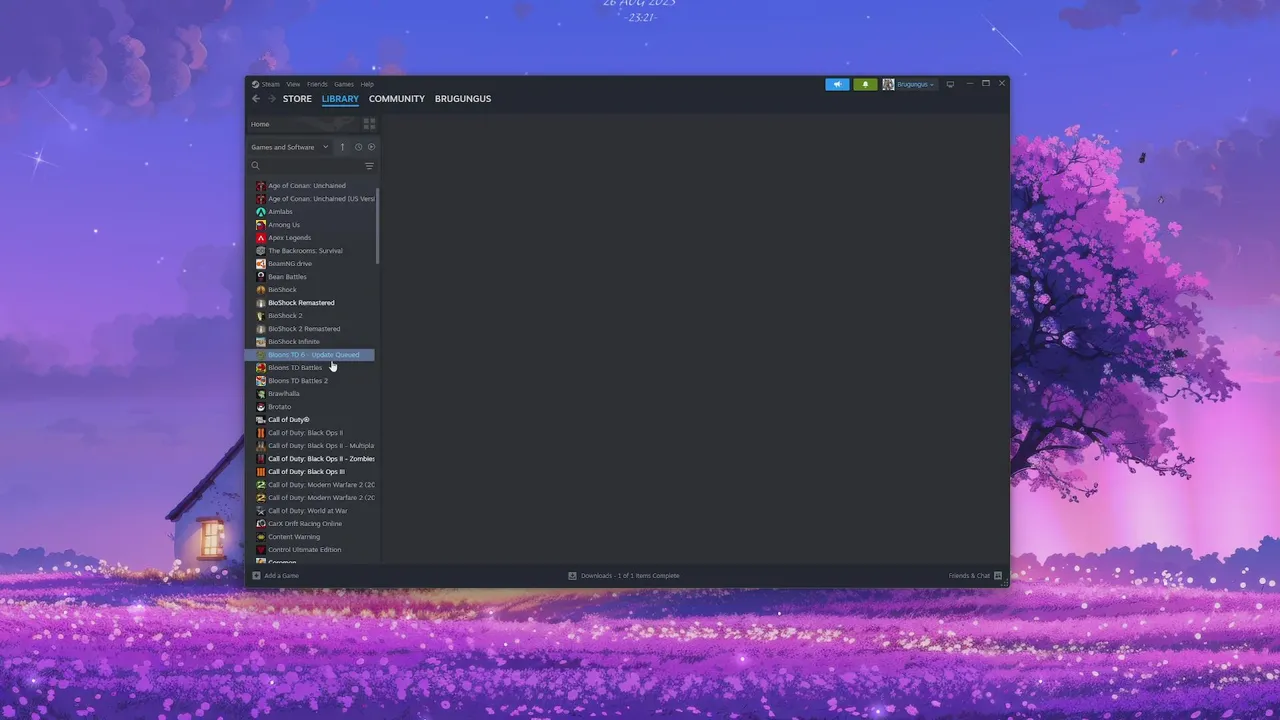Open the Friends menu
Image resolution: width=1280 pixels, height=720 pixels.
317,84
